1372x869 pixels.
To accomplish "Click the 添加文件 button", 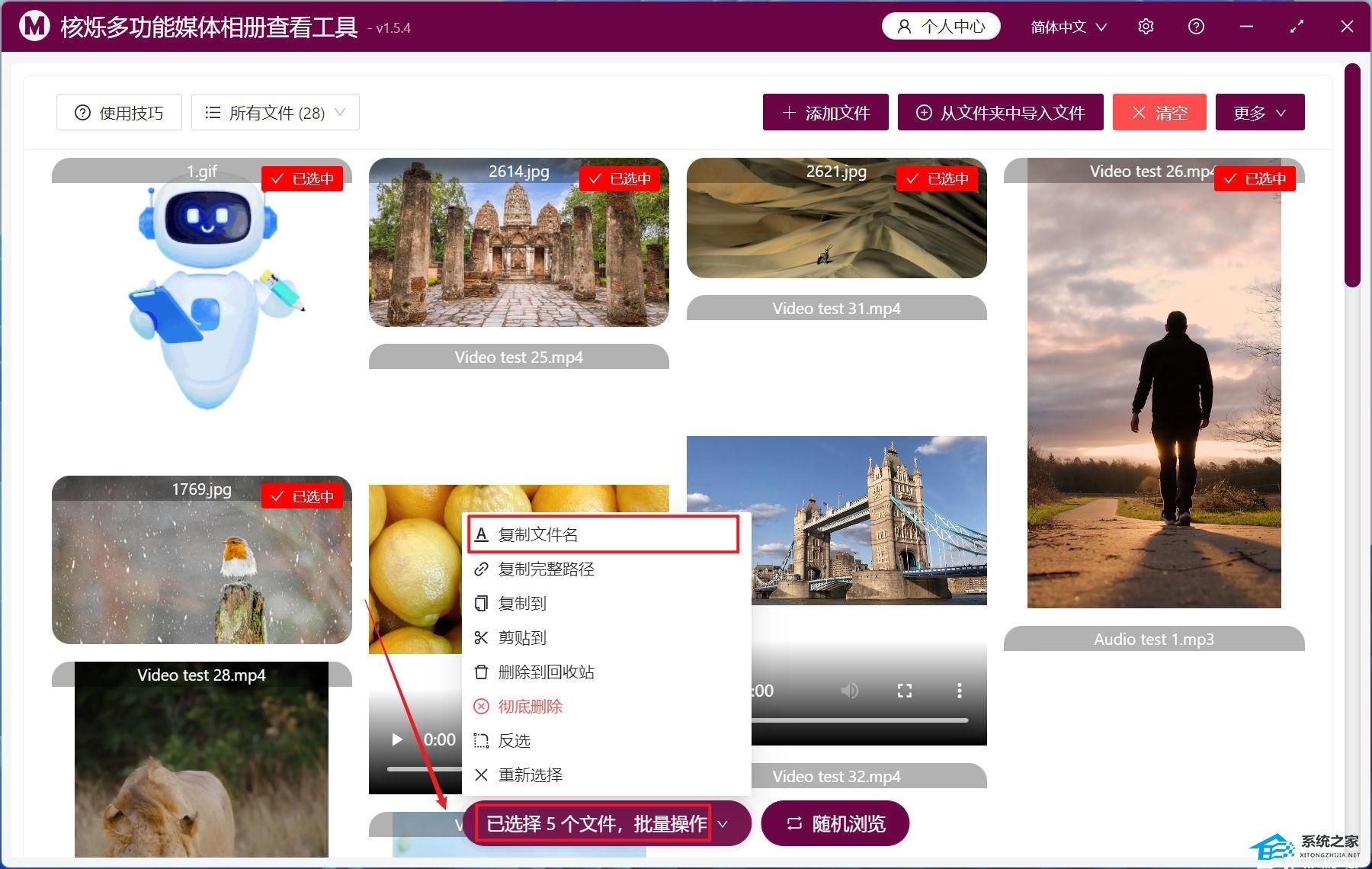I will (x=825, y=113).
